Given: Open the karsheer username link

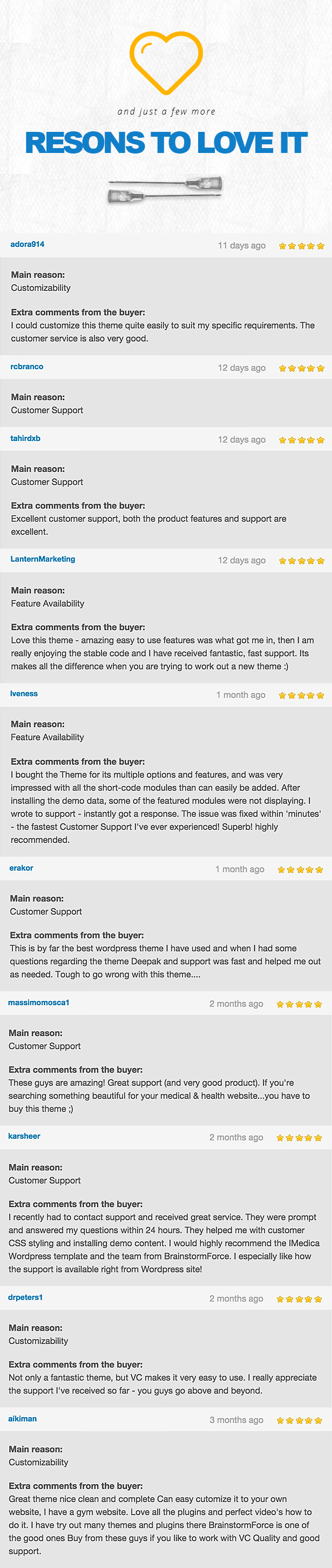Looking at the screenshot, I should (24, 1136).
